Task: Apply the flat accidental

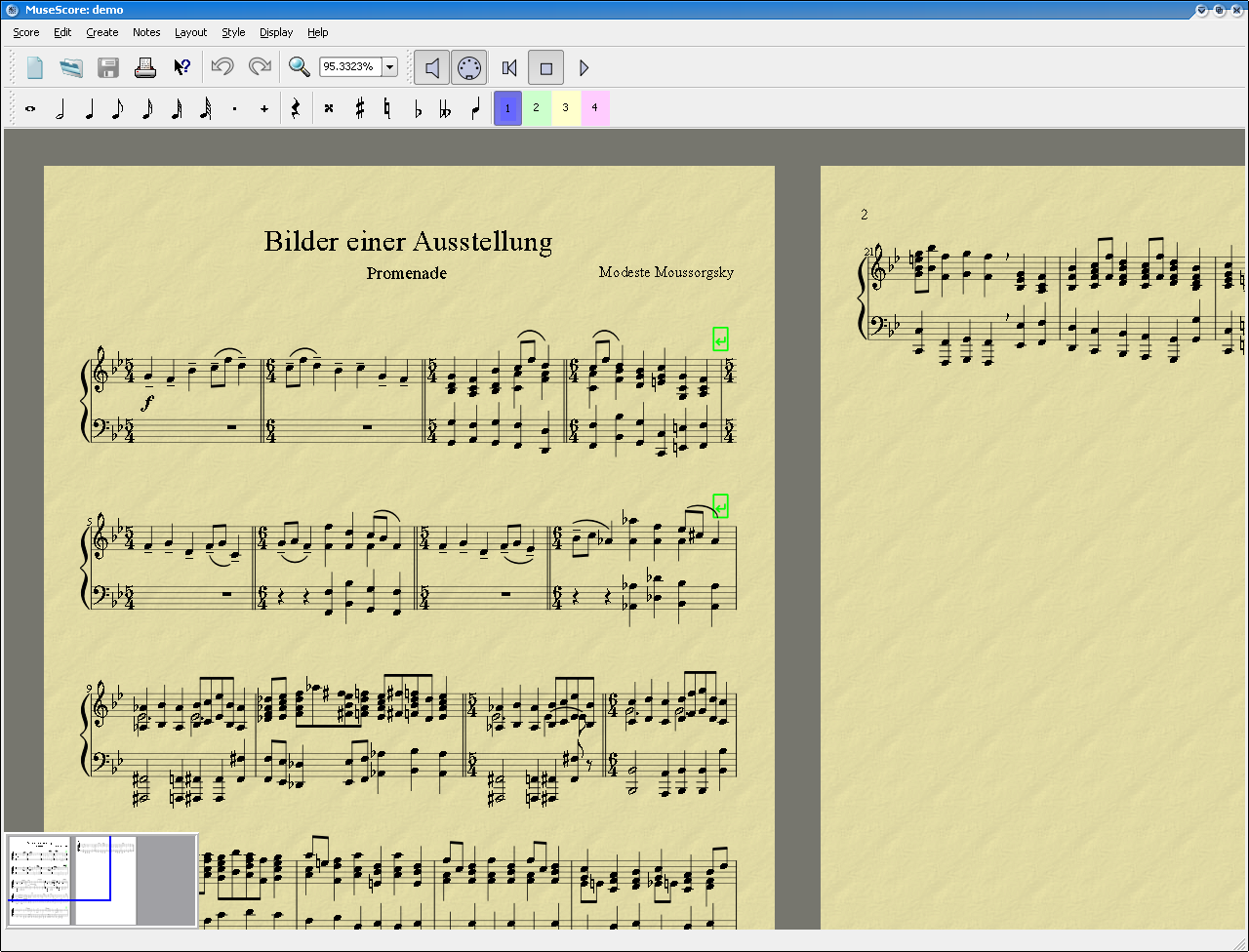Action: click(418, 109)
